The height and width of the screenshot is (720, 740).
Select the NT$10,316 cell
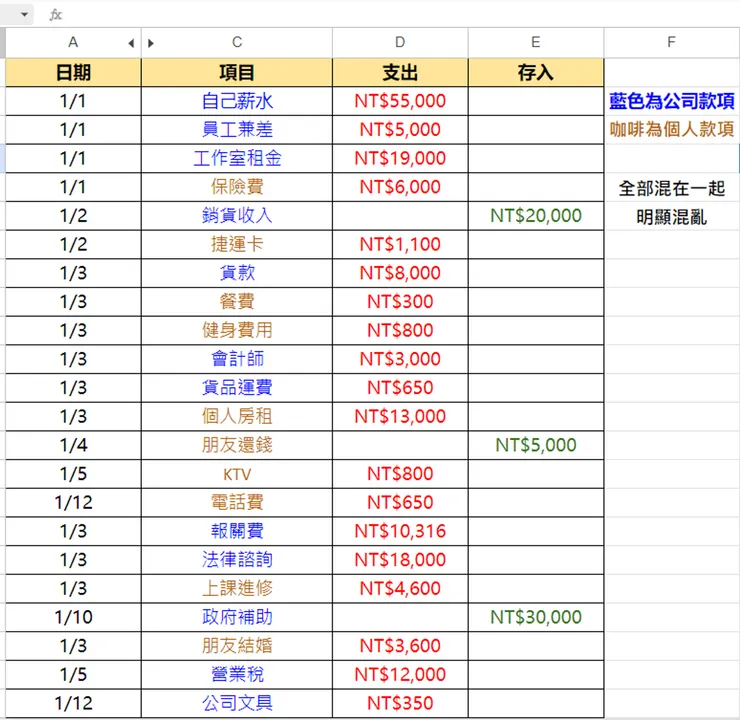point(400,531)
